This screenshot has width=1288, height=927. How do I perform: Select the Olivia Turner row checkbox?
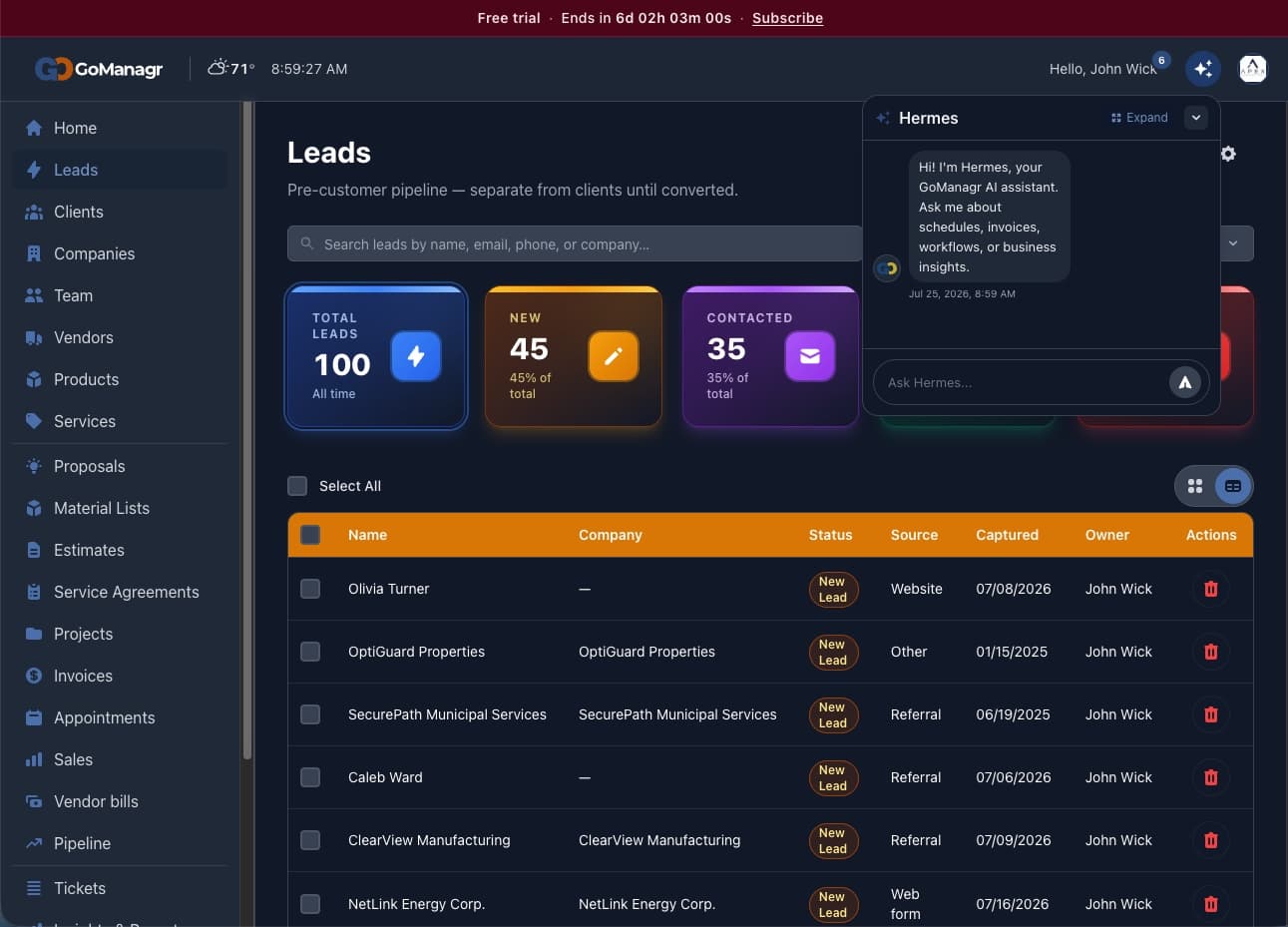310,589
